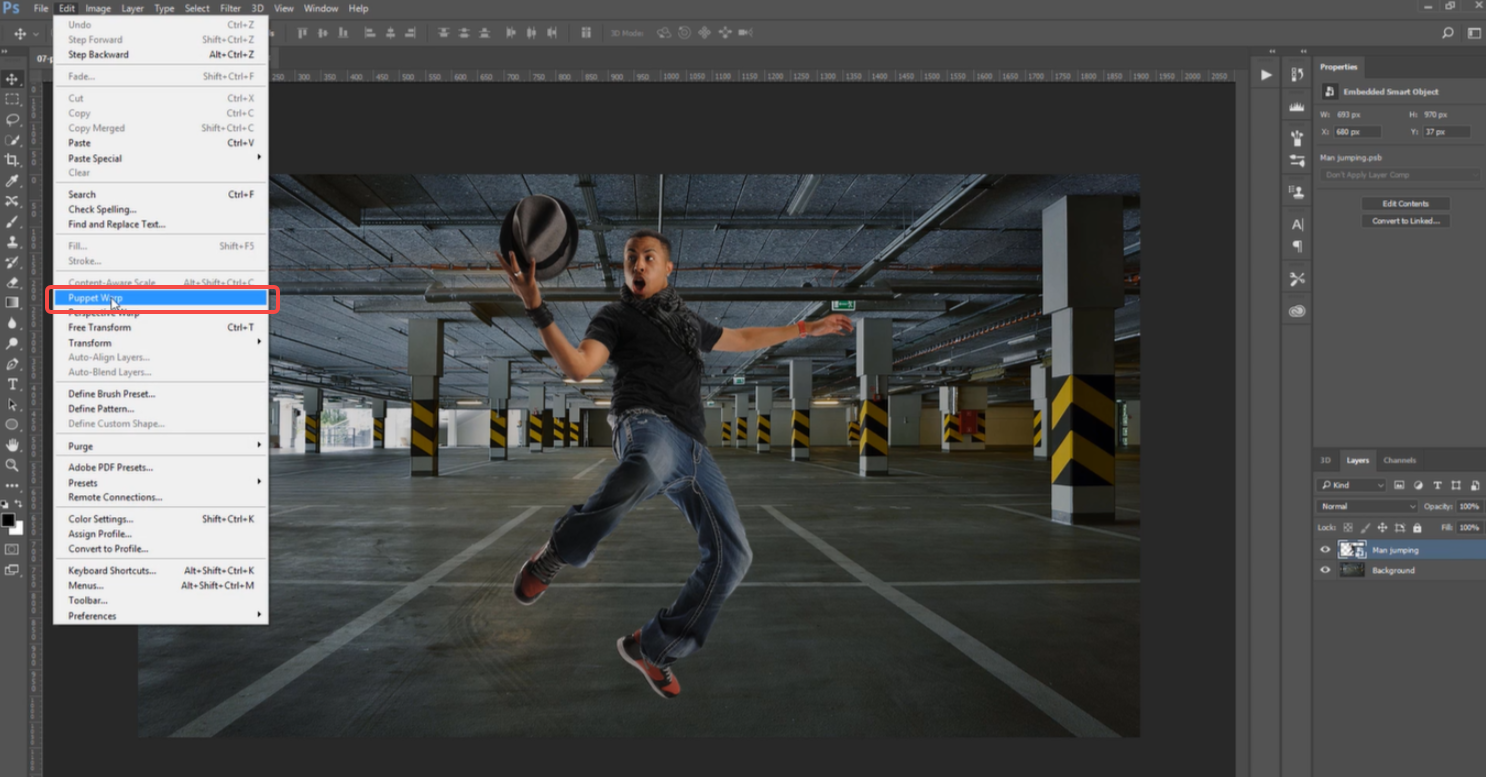
Task: Open the Normal blend mode dropdown
Action: 1367,506
